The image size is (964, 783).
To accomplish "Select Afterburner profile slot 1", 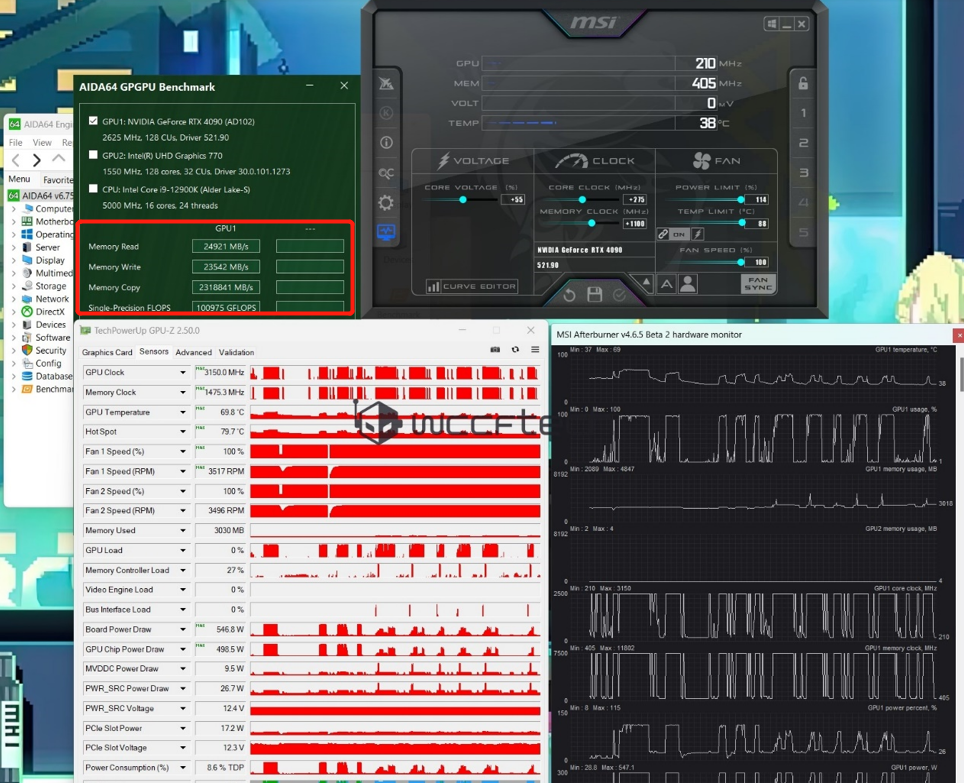I will coord(803,113).
